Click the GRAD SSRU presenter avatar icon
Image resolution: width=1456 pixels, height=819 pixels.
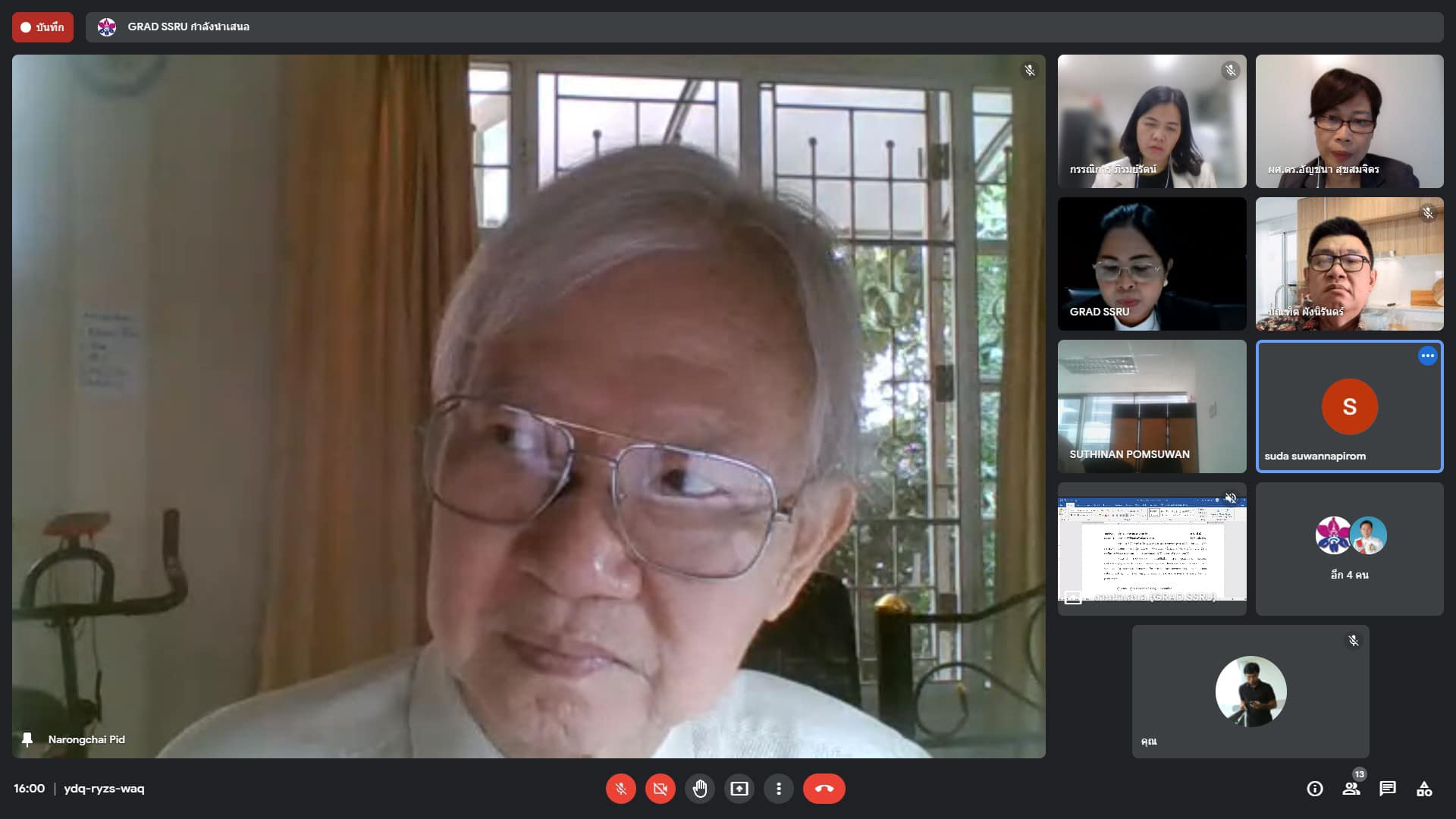(107, 27)
